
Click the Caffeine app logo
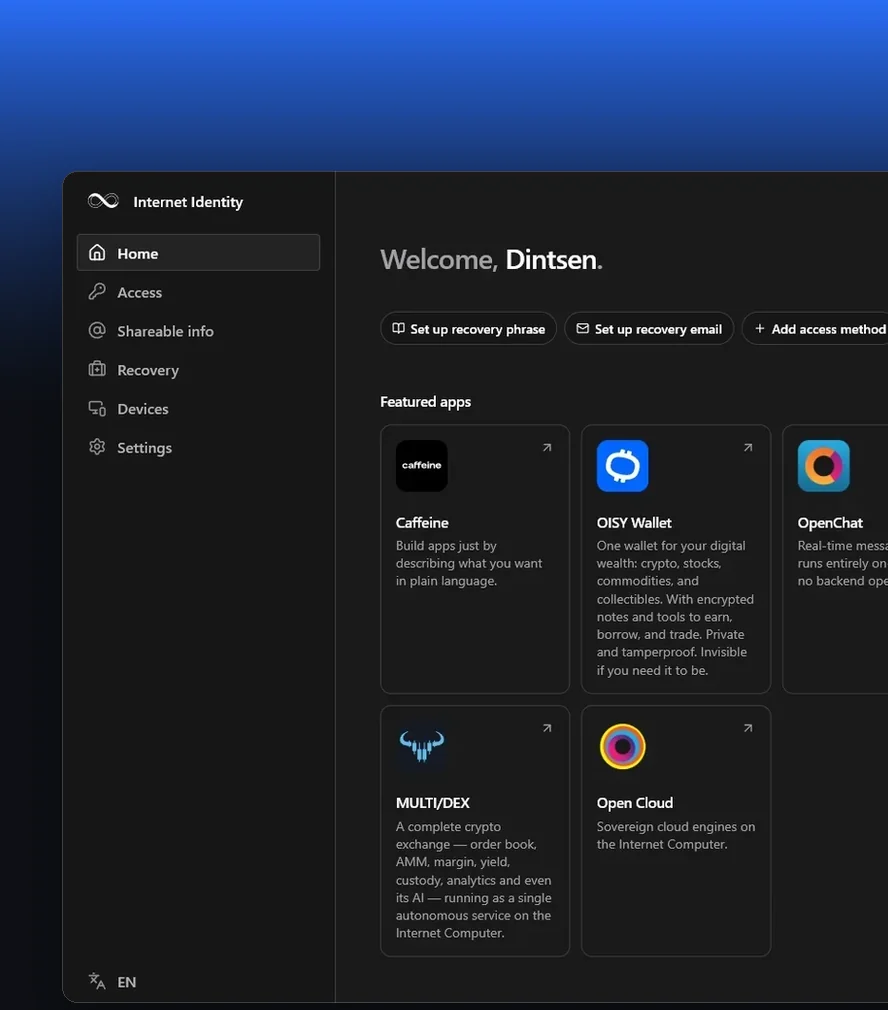click(x=422, y=466)
